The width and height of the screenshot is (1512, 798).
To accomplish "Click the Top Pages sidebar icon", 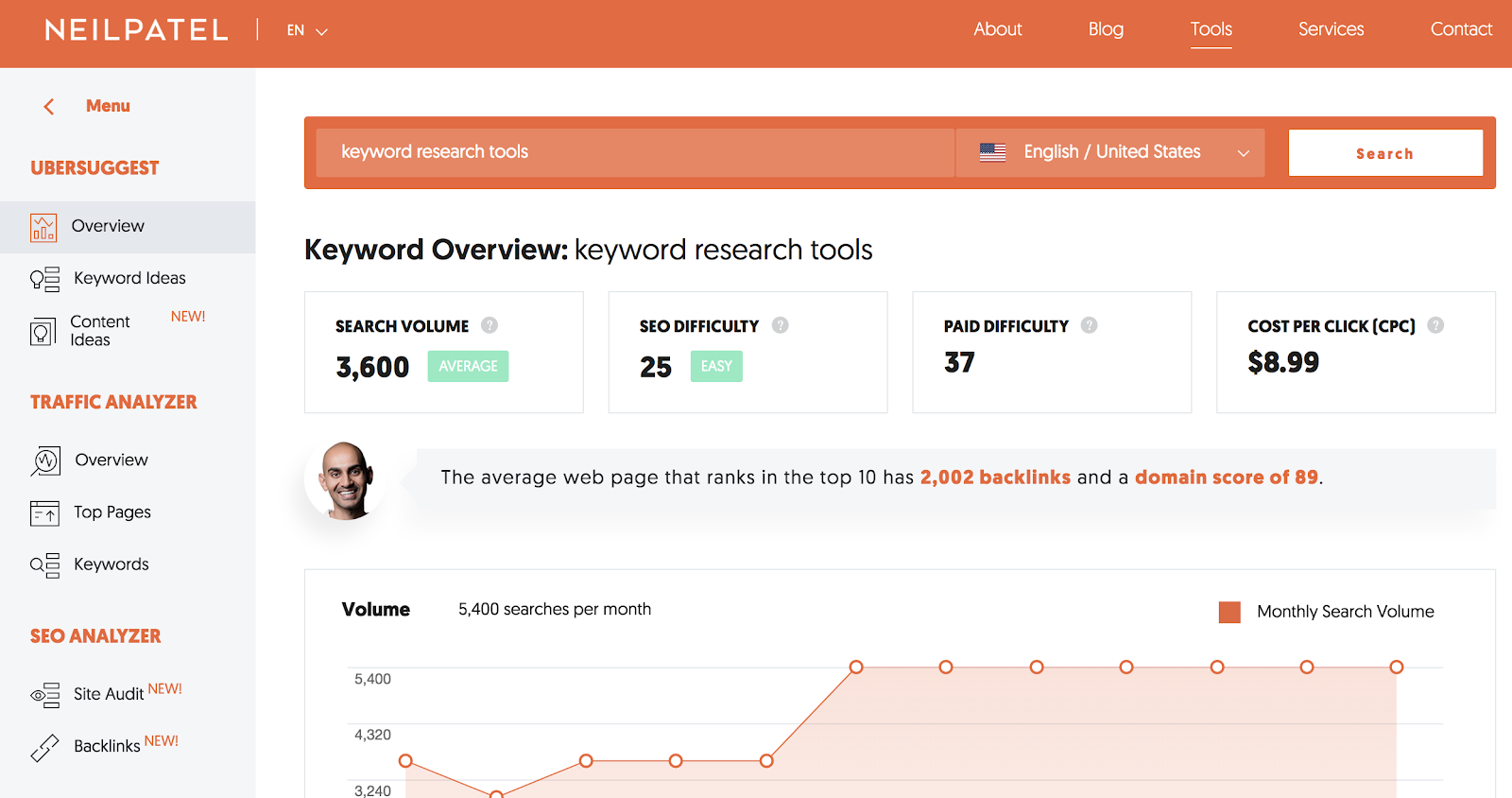I will click(44, 512).
